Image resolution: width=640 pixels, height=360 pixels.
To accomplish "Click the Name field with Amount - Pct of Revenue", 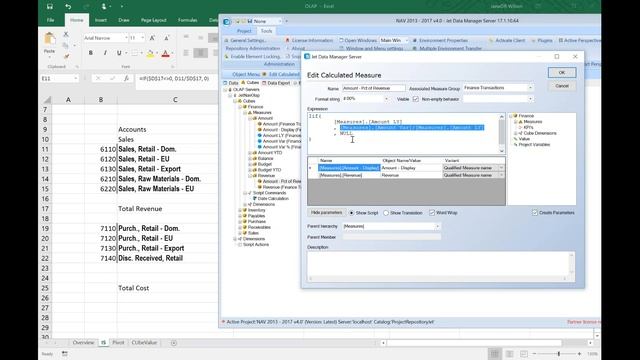I will [x=373, y=88].
